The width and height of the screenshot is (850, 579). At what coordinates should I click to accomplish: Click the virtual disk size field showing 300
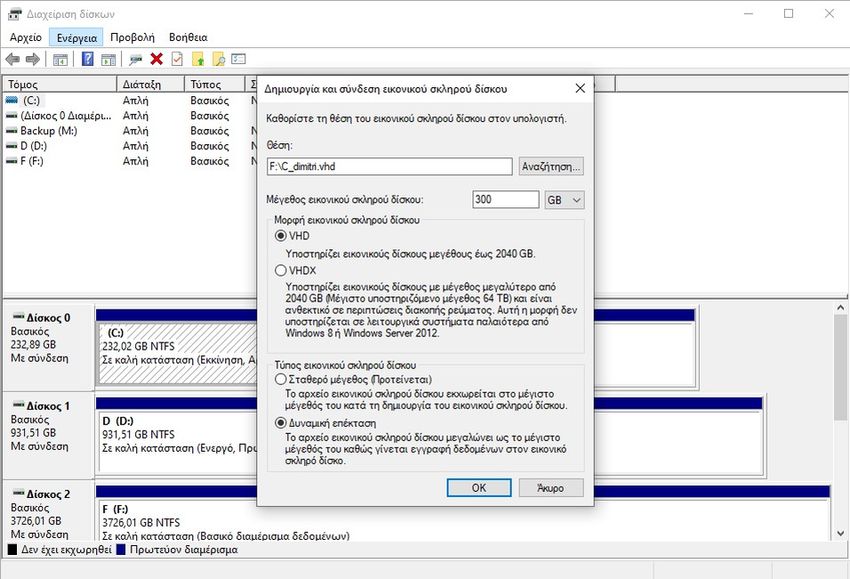coord(505,200)
